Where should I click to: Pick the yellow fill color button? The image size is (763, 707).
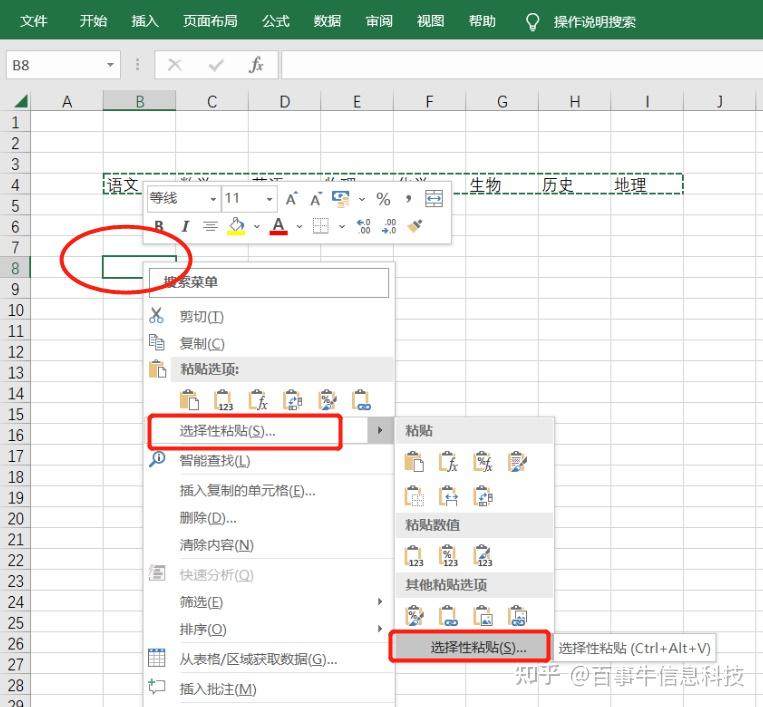pyautogui.click(x=236, y=226)
